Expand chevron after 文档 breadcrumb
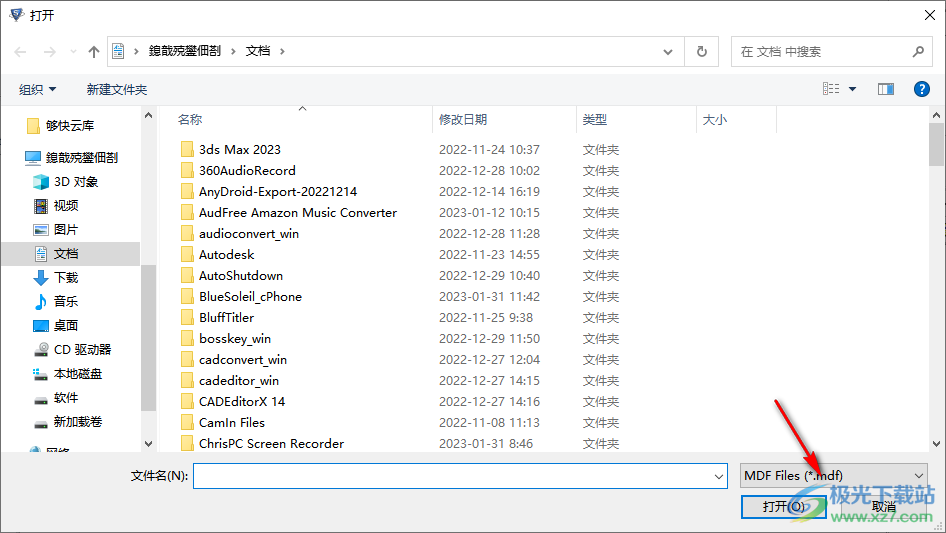 pyautogui.click(x=282, y=51)
